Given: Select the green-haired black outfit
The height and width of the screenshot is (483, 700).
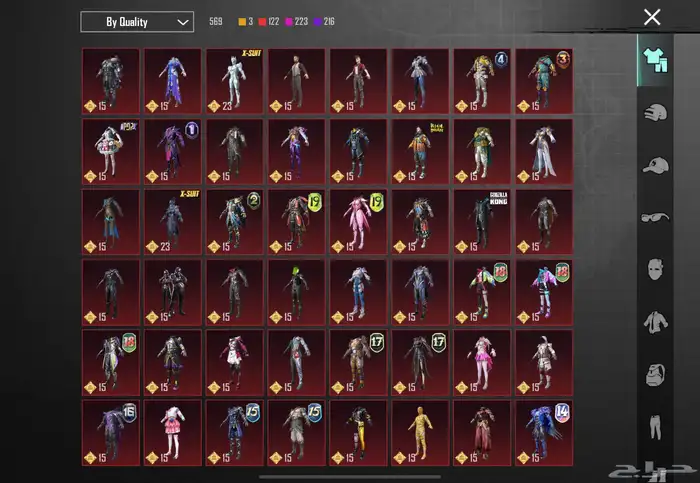Looking at the screenshot, I should [296, 292].
